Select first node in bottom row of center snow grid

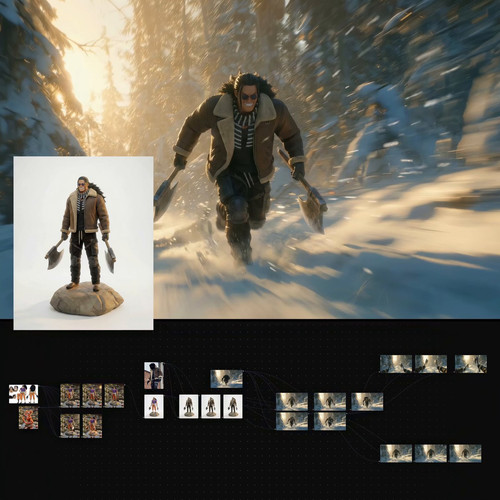click(x=292, y=421)
